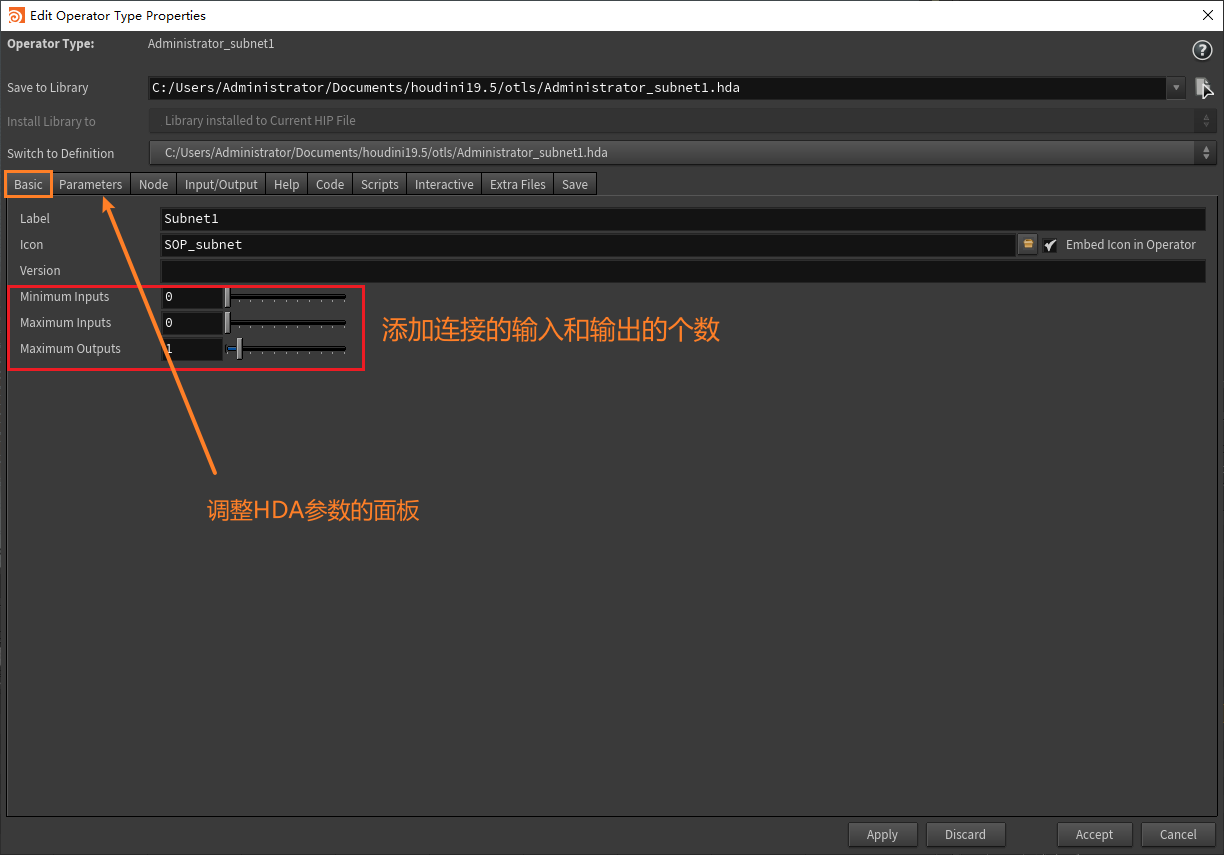This screenshot has height=855, width=1224.
Task: Click the Accept button
Action: [1094, 834]
